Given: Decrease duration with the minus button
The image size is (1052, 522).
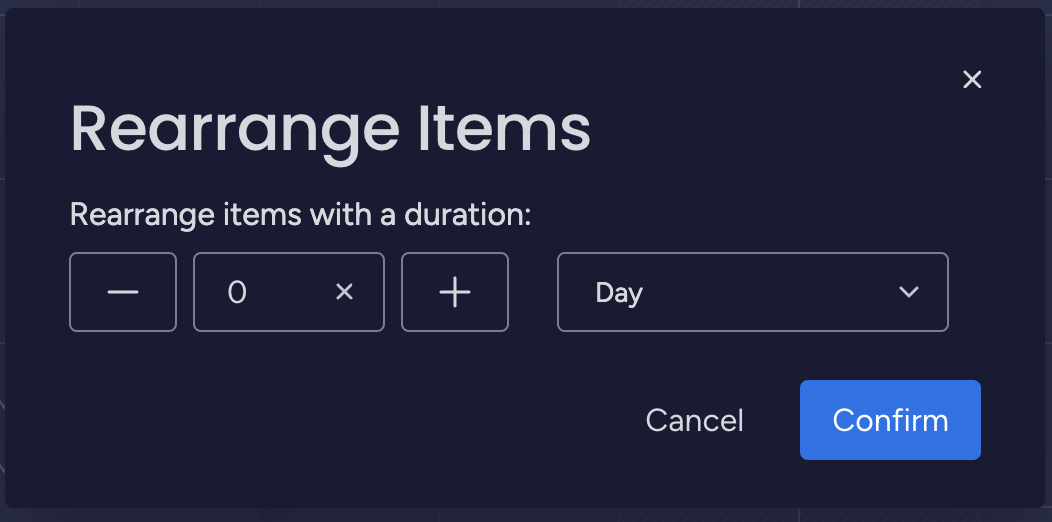Looking at the screenshot, I should pos(123,292).
